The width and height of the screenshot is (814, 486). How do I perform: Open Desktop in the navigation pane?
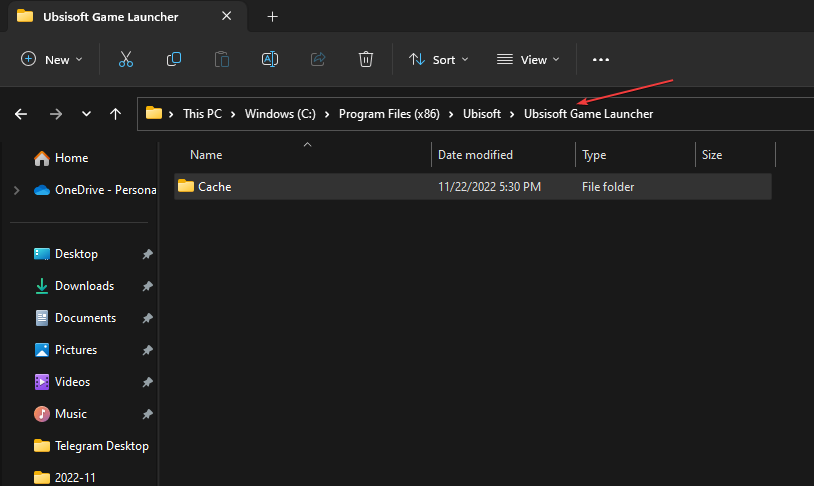[66, 254]
